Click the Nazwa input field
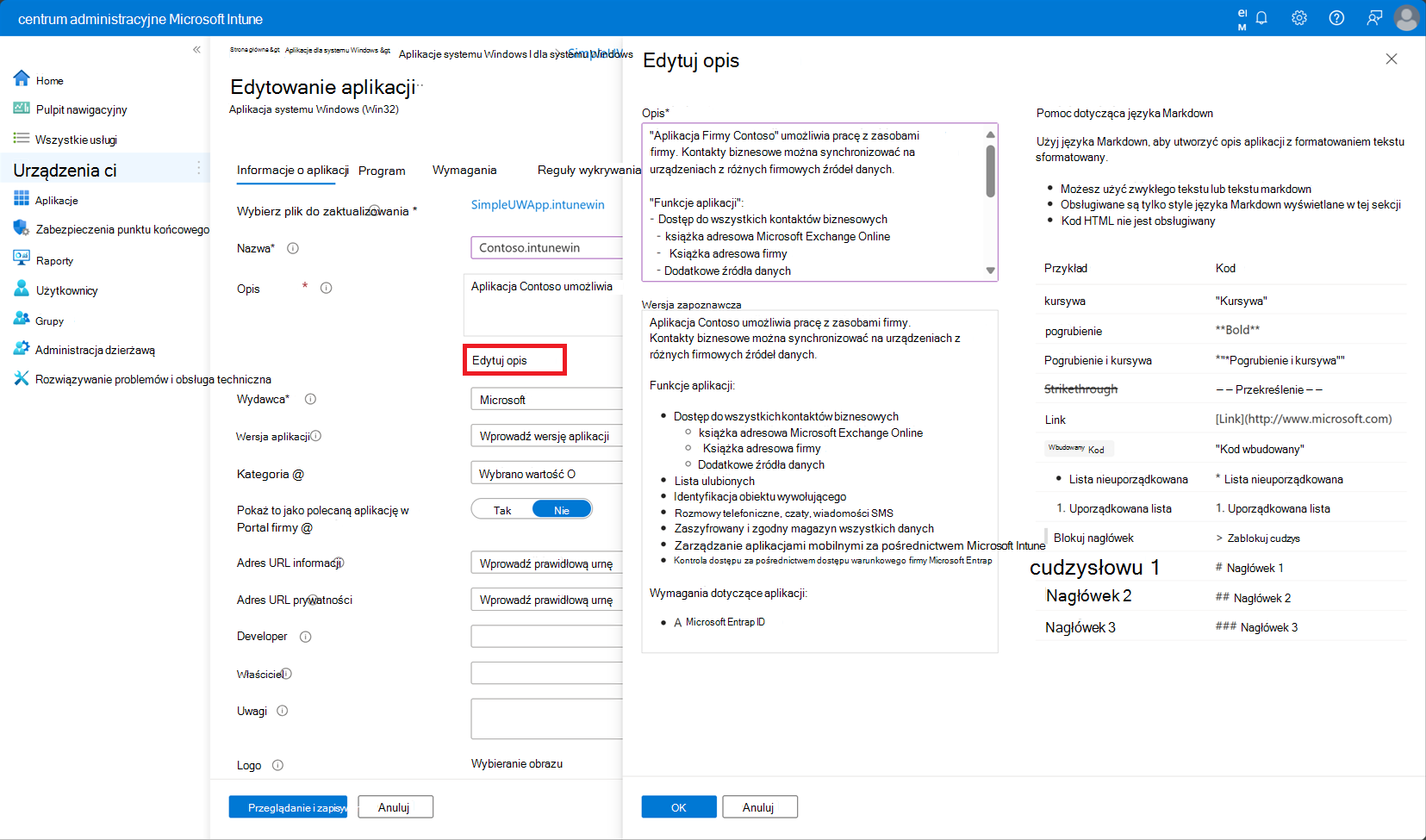 546,247
